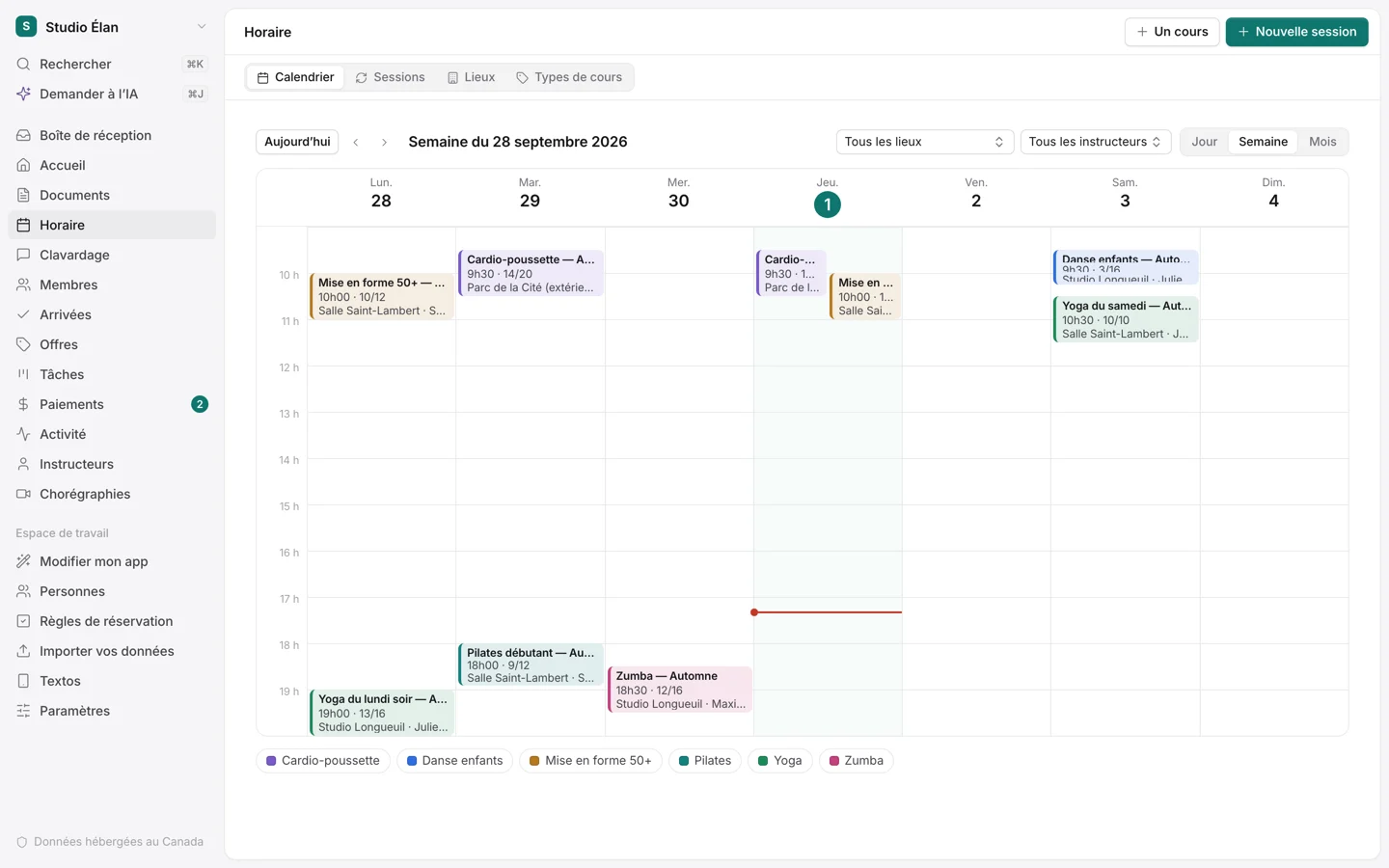
Task: Click the Aujourd'hui button
Action: [x=297, y=142]
